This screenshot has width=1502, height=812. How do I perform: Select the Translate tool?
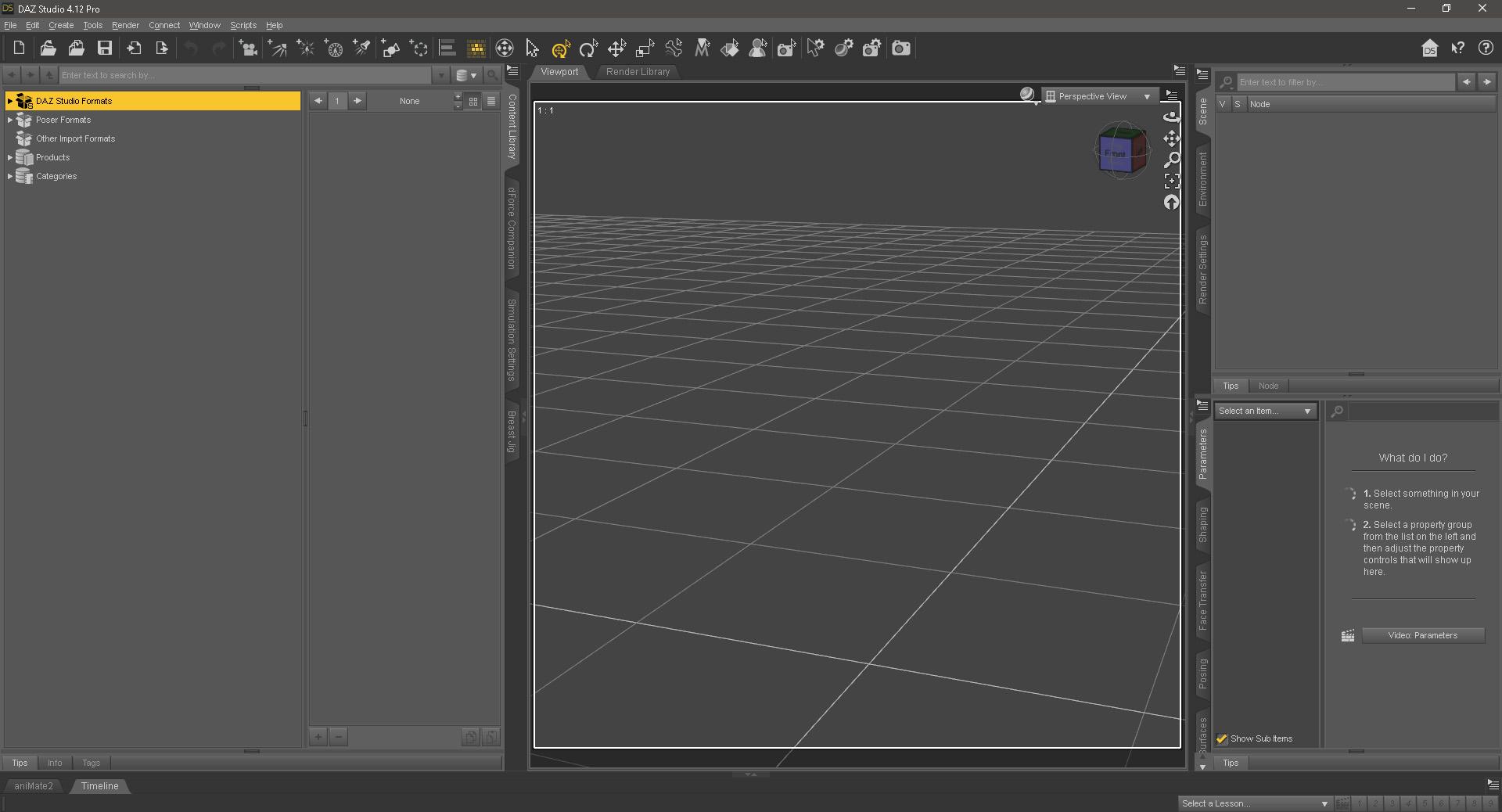click(x=616, y=48)
